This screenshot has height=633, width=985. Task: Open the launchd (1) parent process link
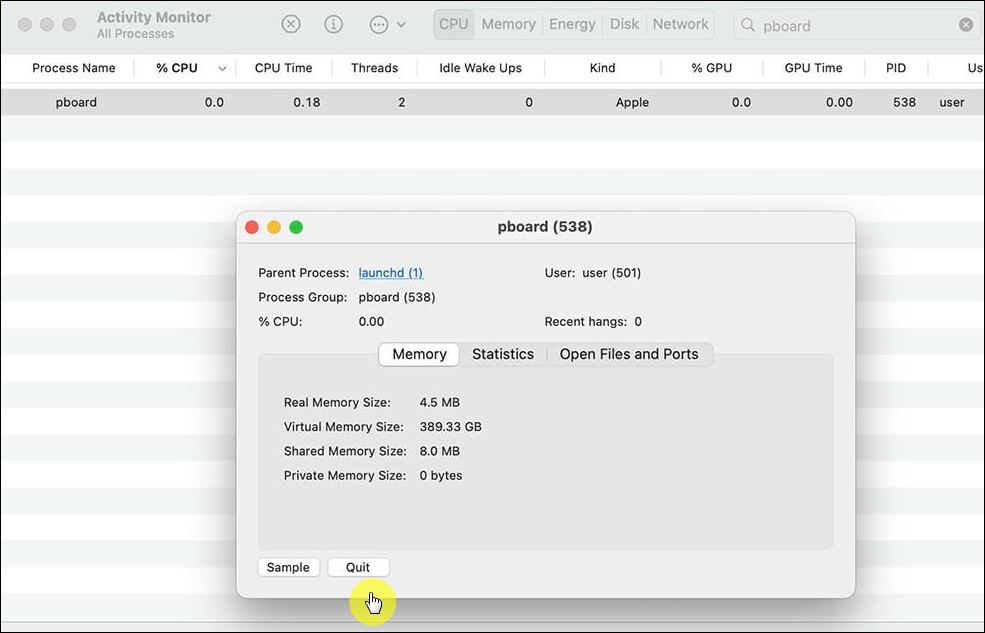tap(391, 273)
